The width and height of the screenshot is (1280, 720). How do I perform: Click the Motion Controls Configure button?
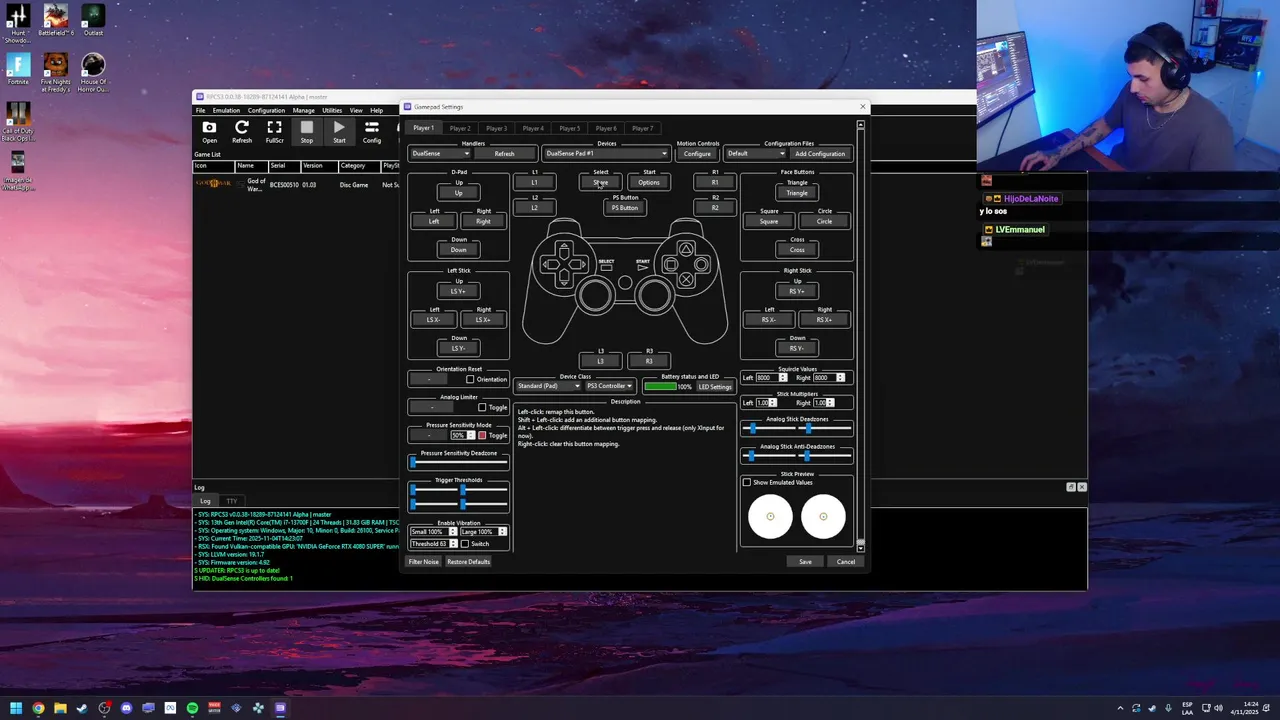coord(698,153)
